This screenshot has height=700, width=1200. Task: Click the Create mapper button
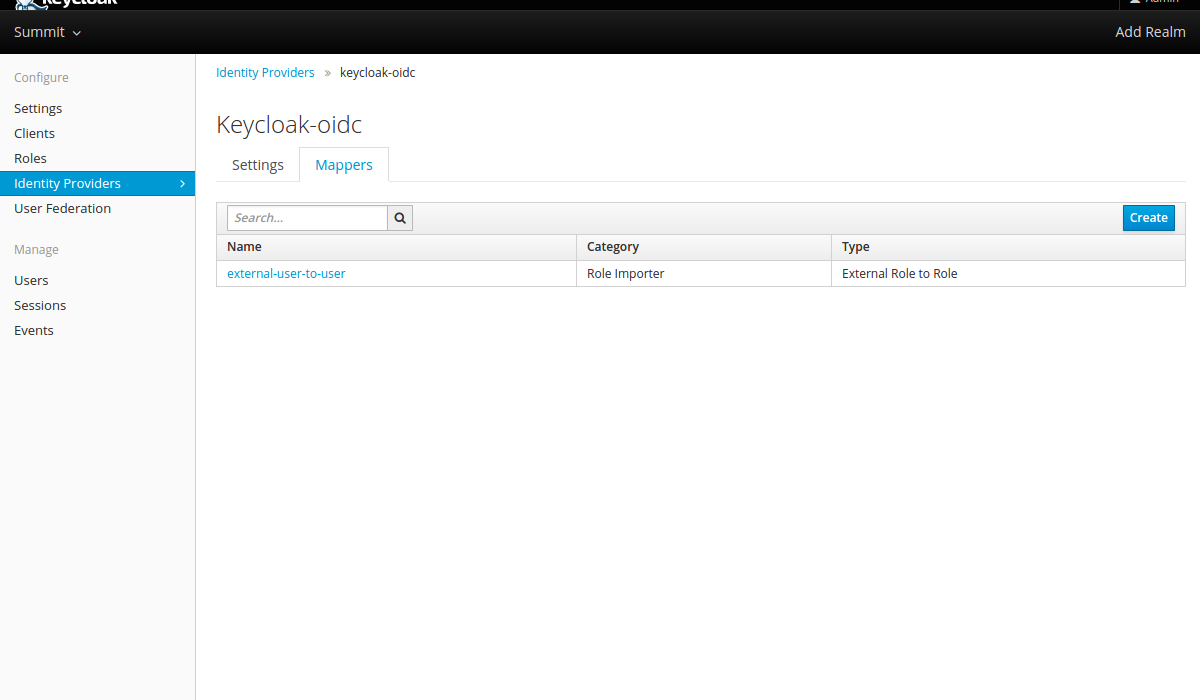click(x=1149, y=218)
